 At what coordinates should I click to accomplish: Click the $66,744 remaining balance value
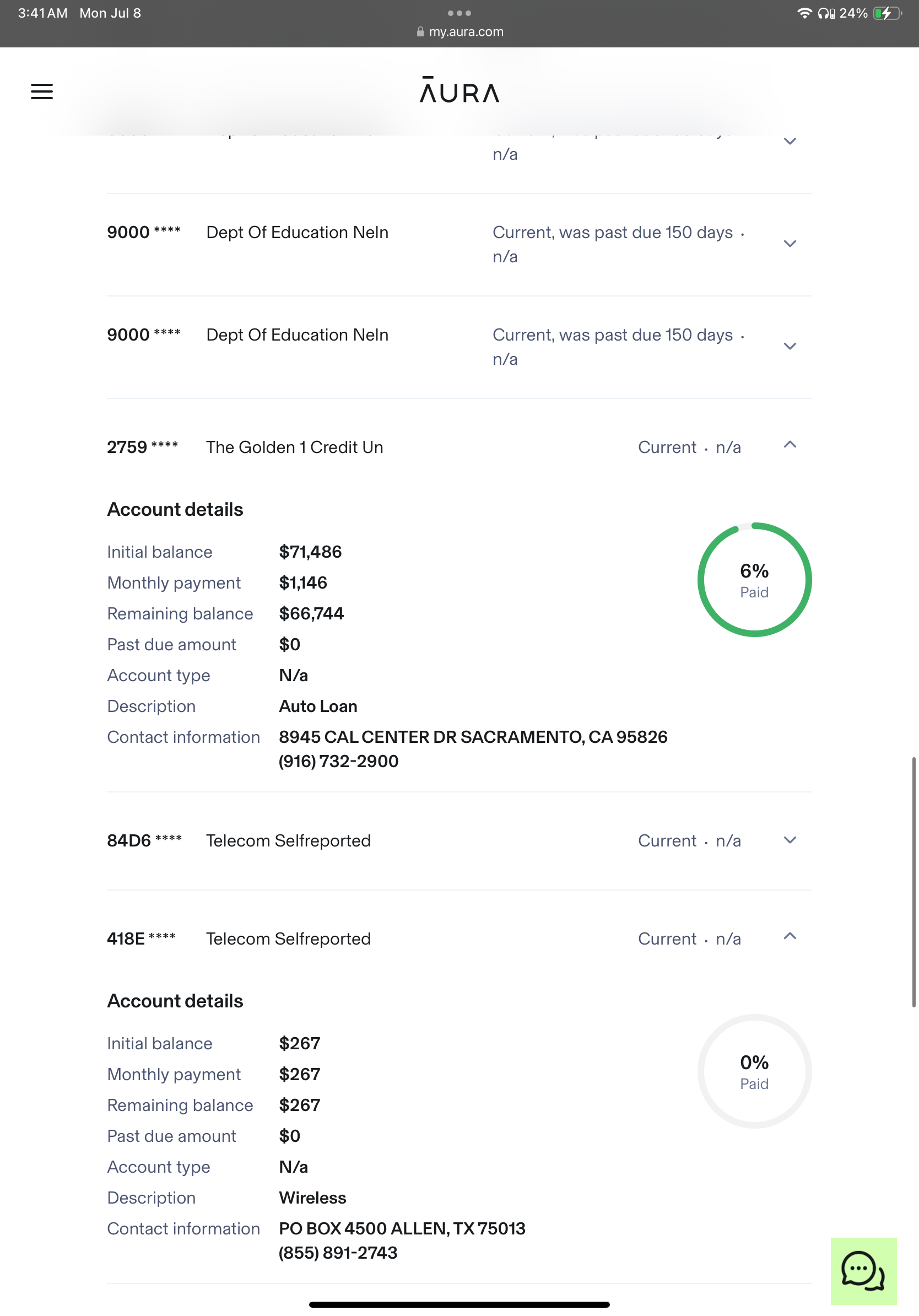pos(311,614)
